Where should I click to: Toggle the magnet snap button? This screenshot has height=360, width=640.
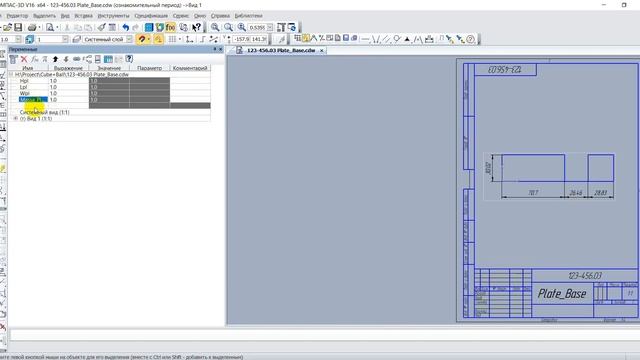point(142,39)
